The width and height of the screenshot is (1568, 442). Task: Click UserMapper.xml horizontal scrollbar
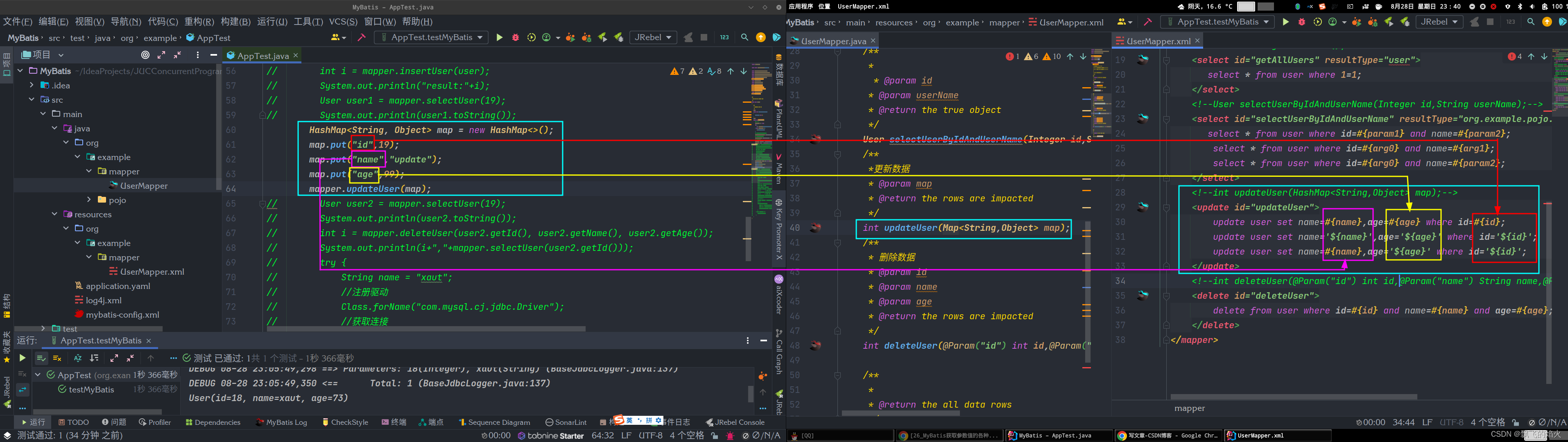(1294, 397)
